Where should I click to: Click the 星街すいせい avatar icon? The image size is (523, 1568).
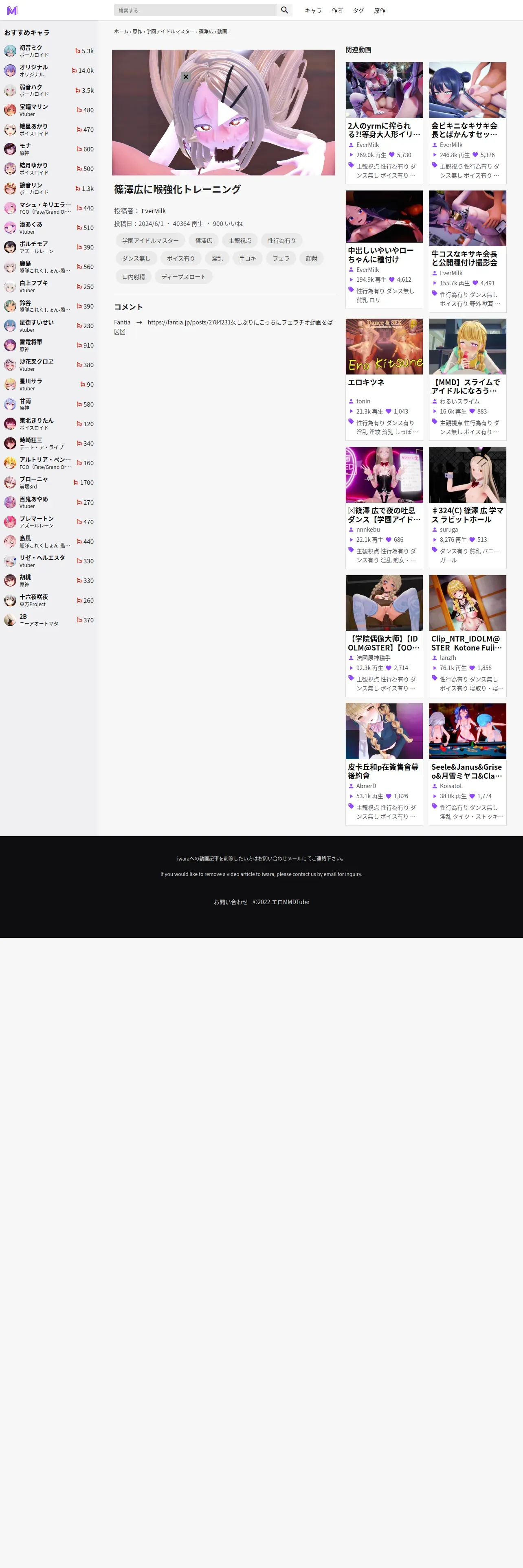tap(10, 326)
